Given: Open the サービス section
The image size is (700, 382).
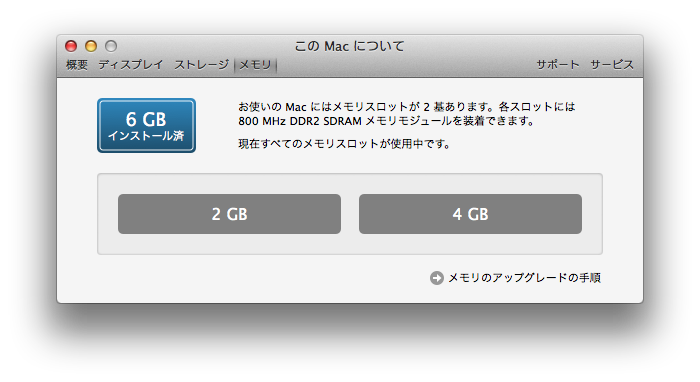Looking at the screenshot, I should (612, 65).
